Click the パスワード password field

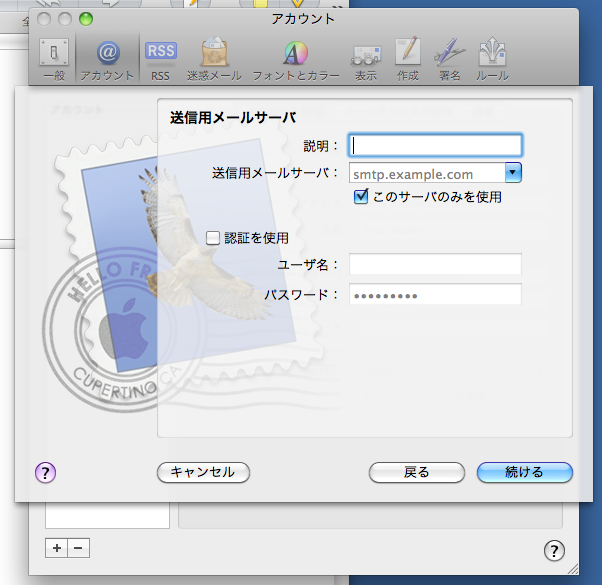tap(435, 295)
